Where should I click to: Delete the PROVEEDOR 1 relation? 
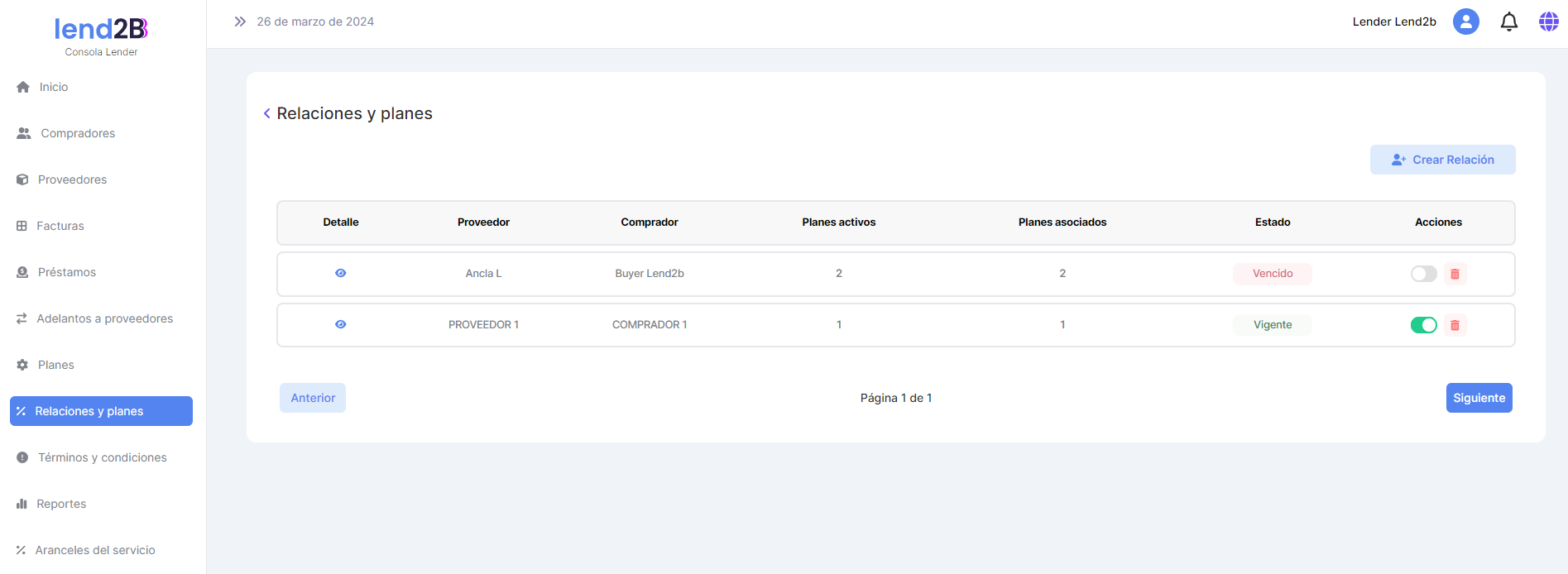tap(1455, 325)
